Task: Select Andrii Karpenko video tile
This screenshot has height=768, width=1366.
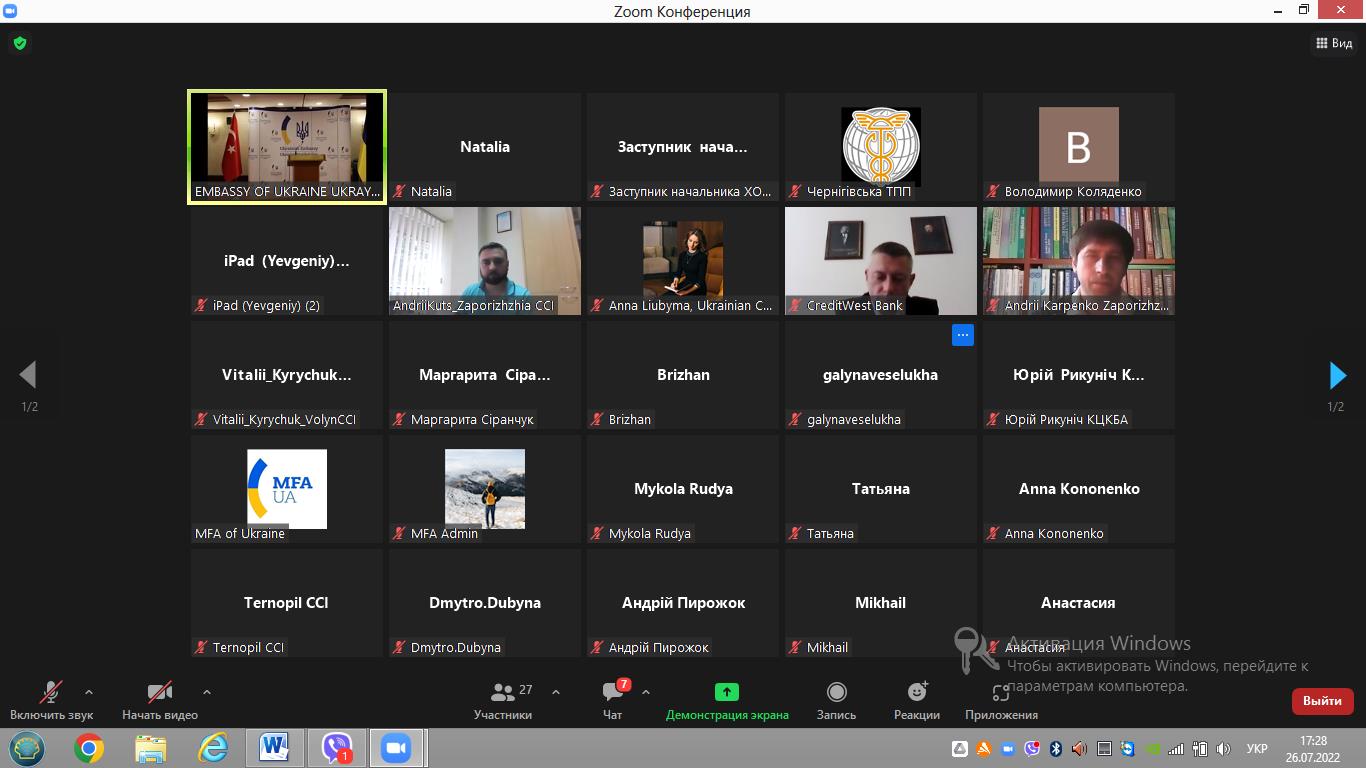Action: pyautogui.click(x=1079, y=261)
